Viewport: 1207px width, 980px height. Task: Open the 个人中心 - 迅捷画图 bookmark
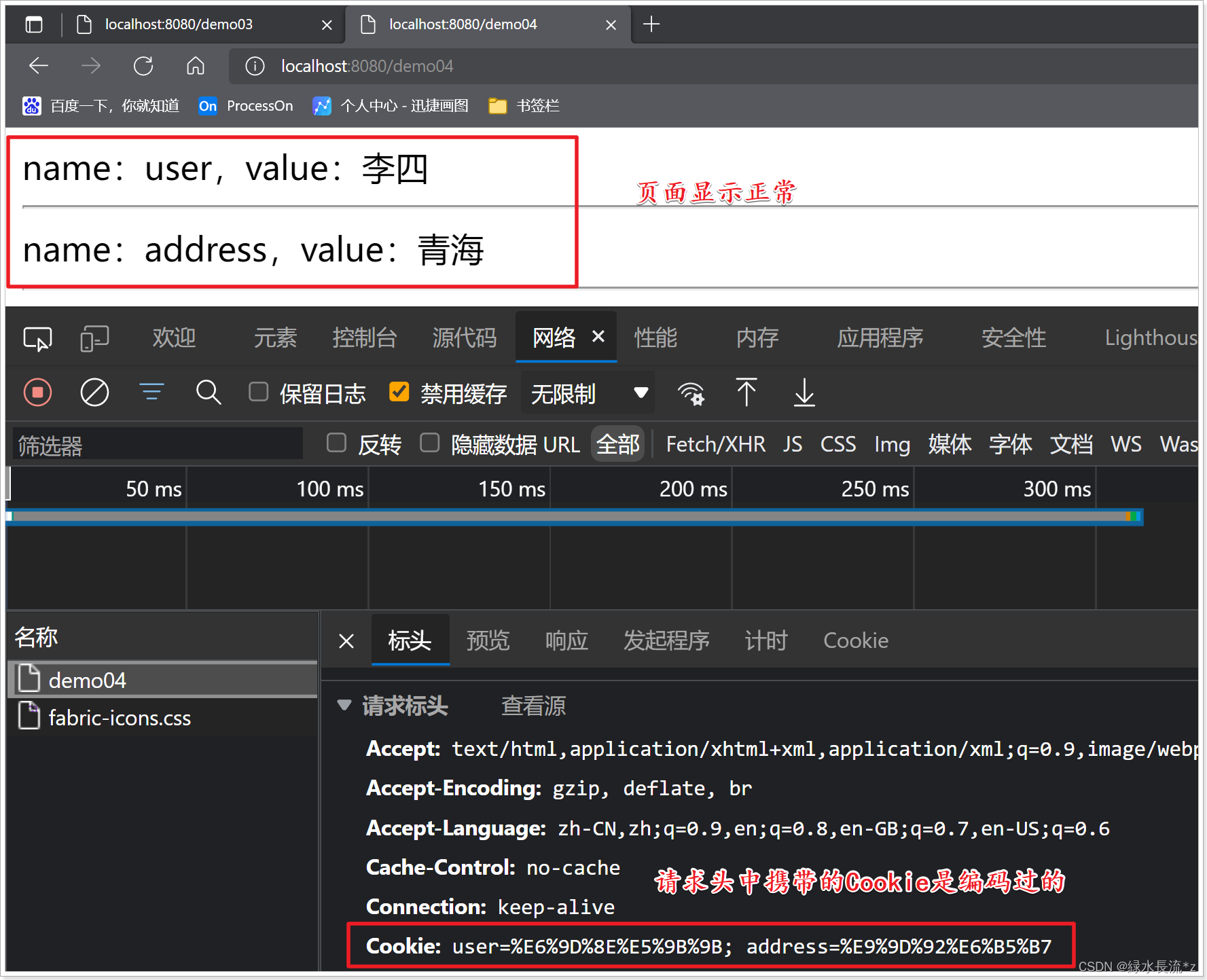coord(391,106)
